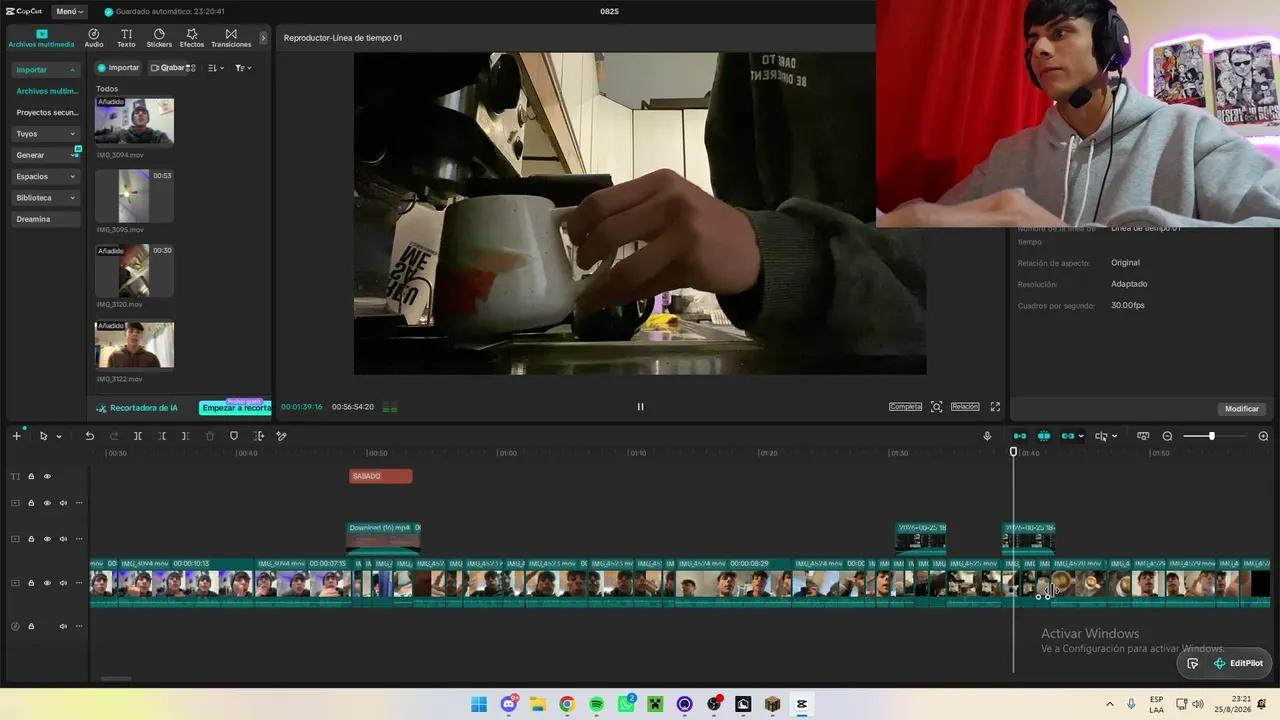Hide the main video track

[x=47, y=583]
